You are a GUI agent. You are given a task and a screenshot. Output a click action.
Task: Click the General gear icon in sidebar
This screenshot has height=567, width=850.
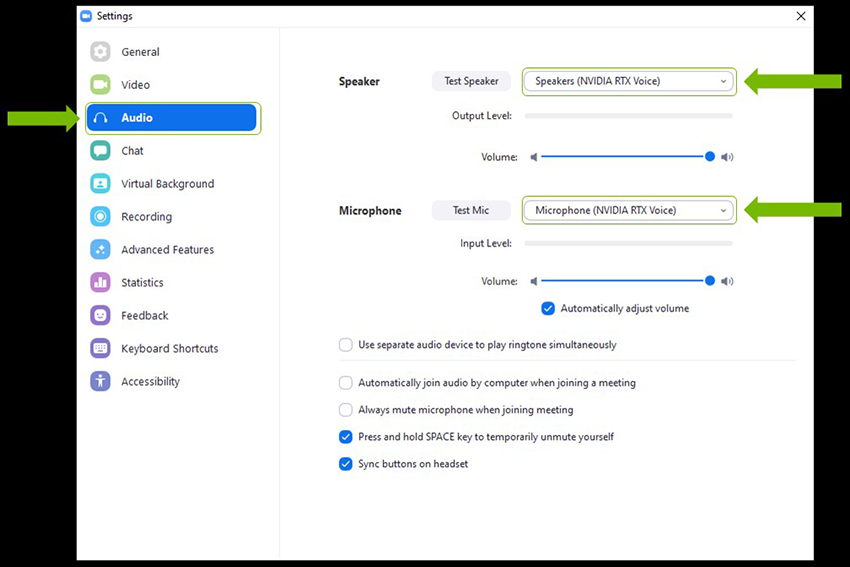tap(100, 52)
